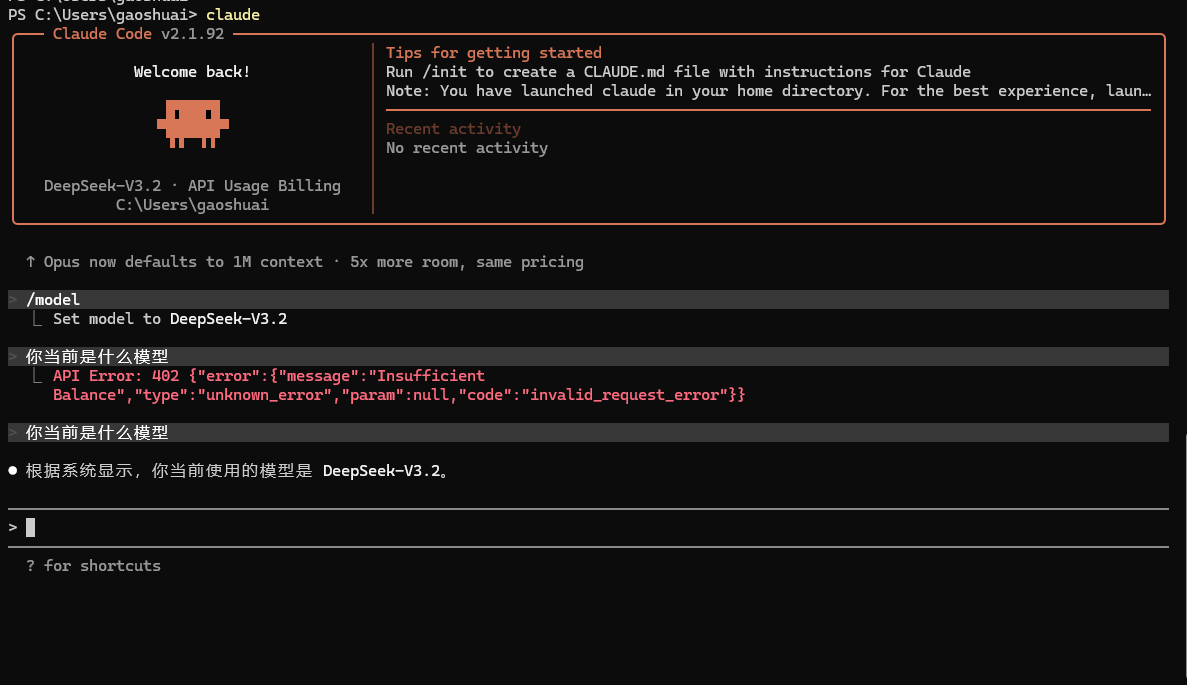Click the Claude Code pixel mascot icon
Screen dimensions: 1187x685
(192, 123)
